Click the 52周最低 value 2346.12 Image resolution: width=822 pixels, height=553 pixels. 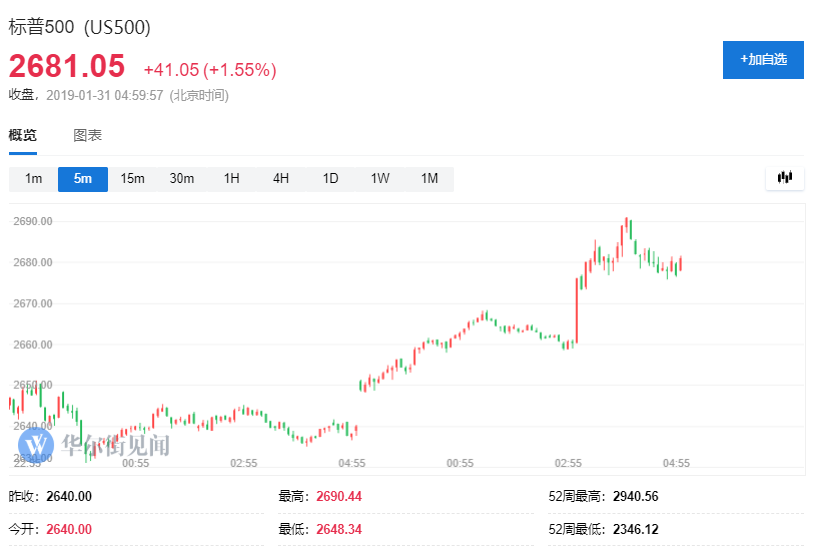click(x=635, y=529)
